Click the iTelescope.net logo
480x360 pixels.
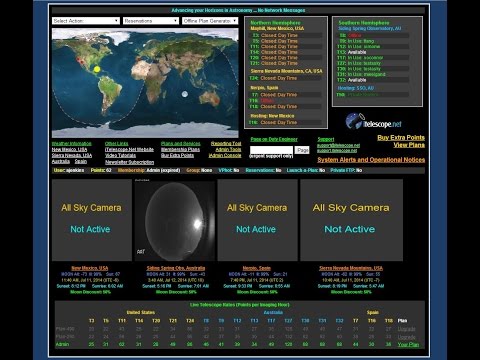click(374, 121)
